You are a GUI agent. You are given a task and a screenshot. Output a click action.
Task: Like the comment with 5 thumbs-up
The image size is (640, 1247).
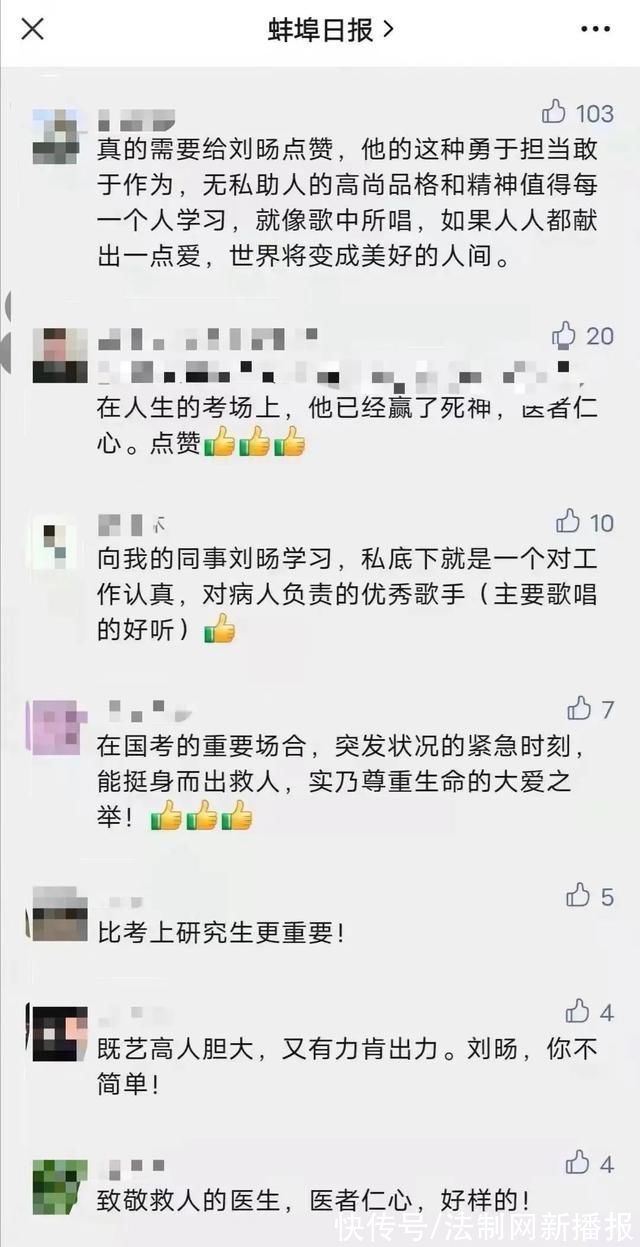(579, 896)
